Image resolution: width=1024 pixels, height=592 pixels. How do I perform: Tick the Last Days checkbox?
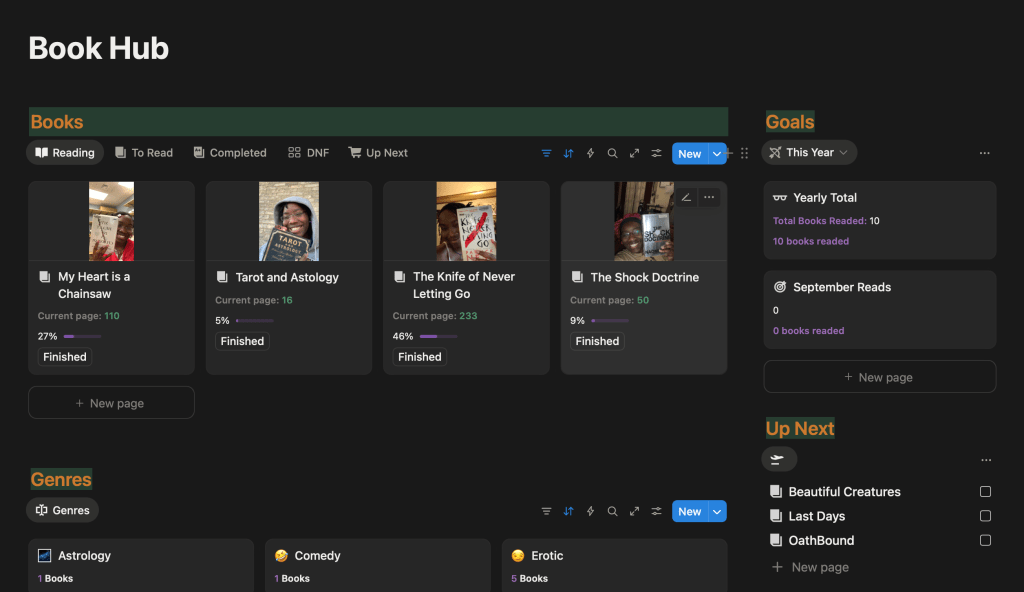click(x=985, y=516)
